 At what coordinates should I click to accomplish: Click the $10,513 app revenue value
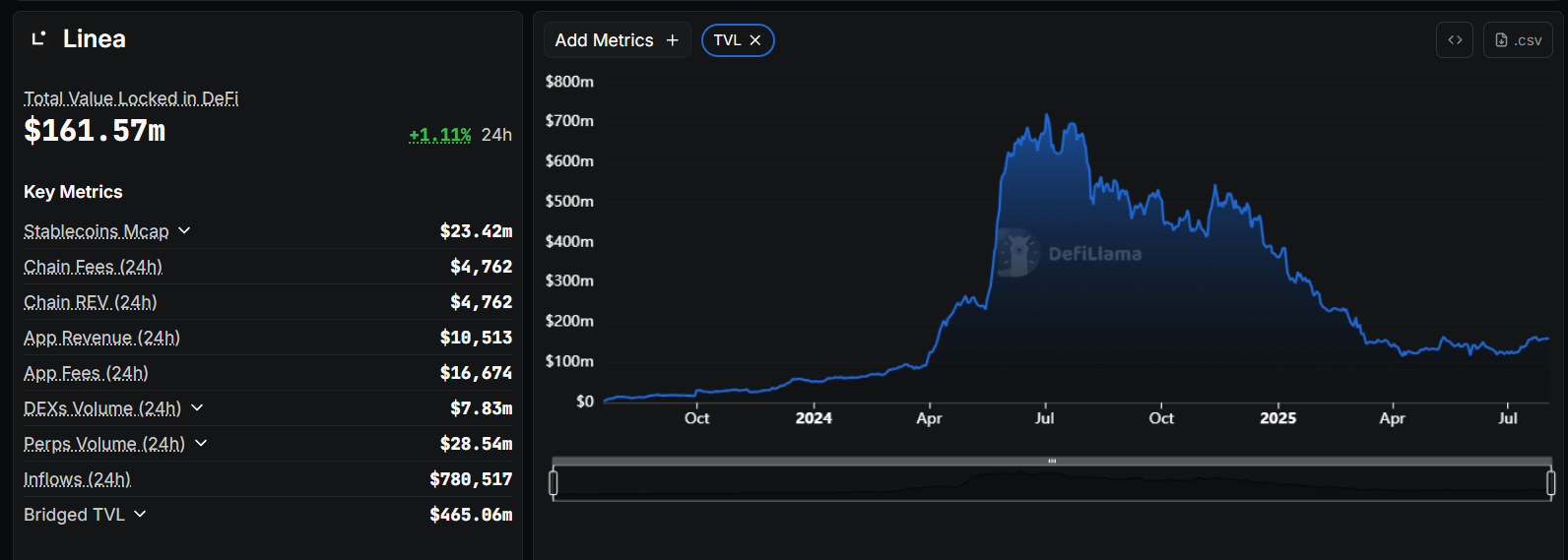click(x=476, y=338)
